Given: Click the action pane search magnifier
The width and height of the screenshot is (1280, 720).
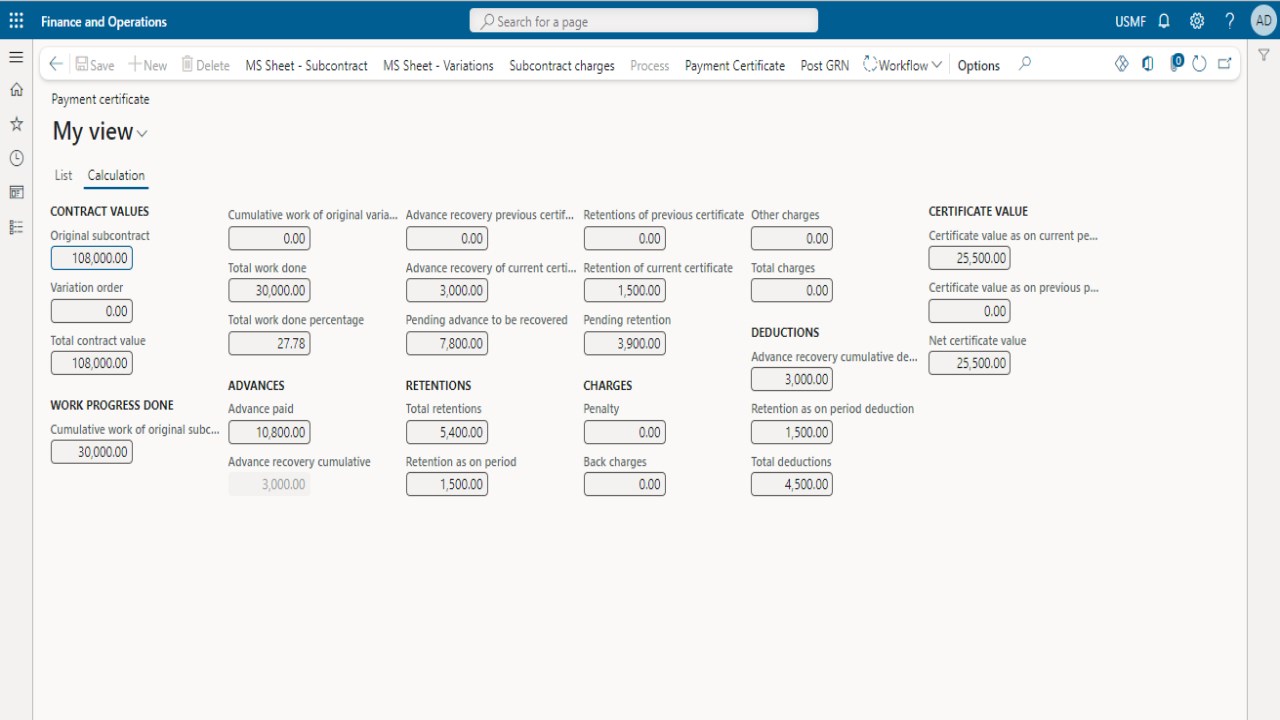Looking at the screenshot, I should (x=1024, y=64).
